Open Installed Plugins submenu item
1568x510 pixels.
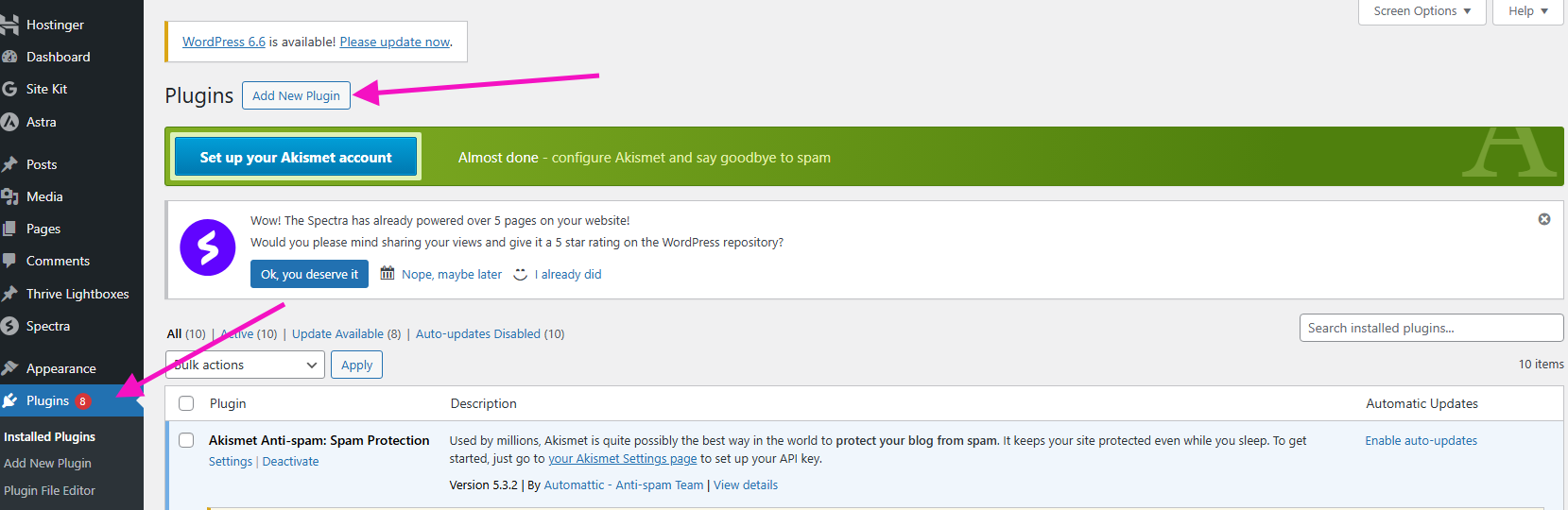(x=49, y=436)
